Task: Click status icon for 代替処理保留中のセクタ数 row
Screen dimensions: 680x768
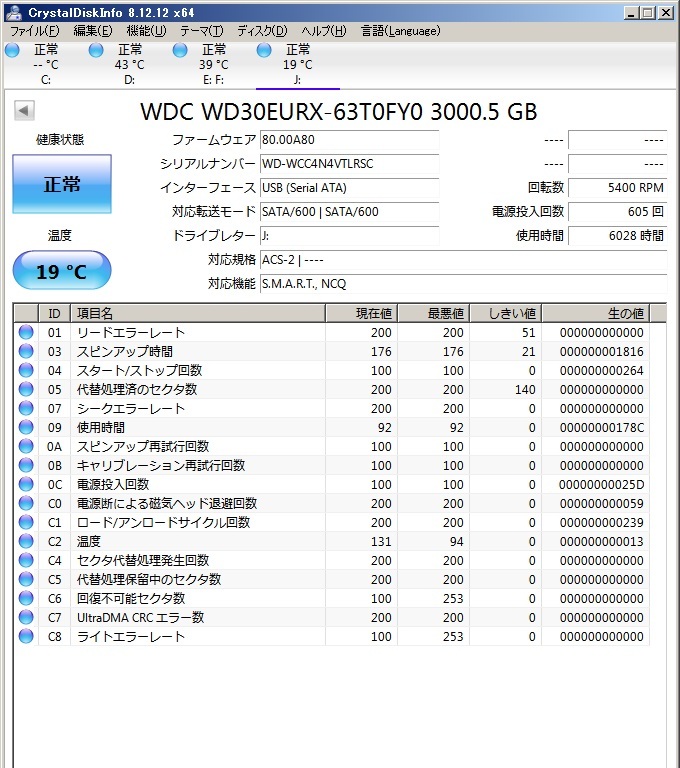Action: 26,579
